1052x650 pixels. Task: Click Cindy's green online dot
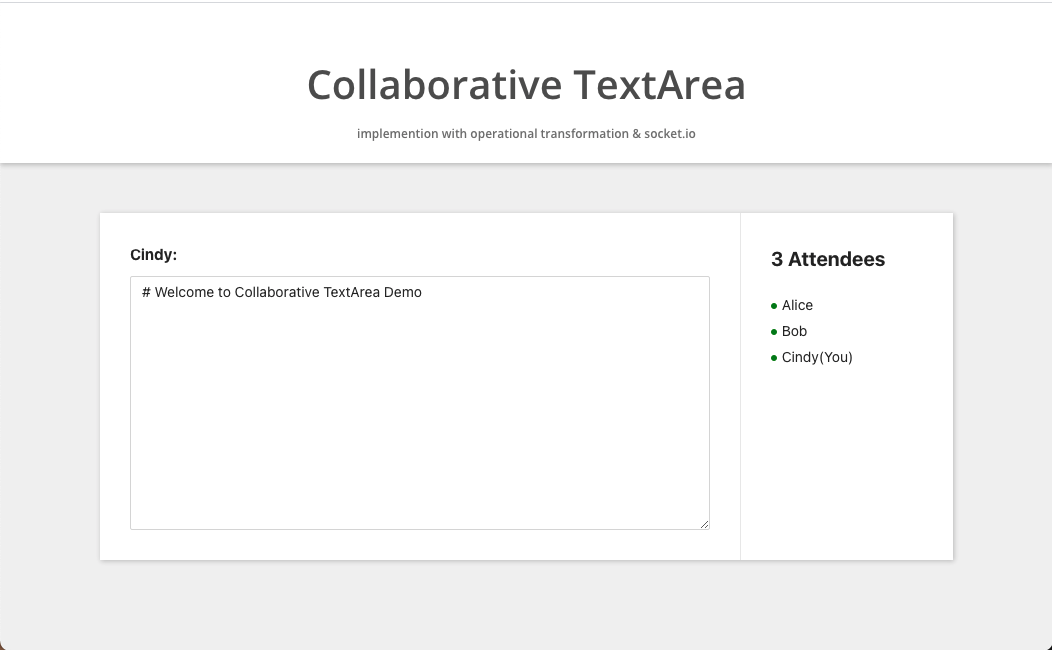pyautogui.click(x=773, y=357)
